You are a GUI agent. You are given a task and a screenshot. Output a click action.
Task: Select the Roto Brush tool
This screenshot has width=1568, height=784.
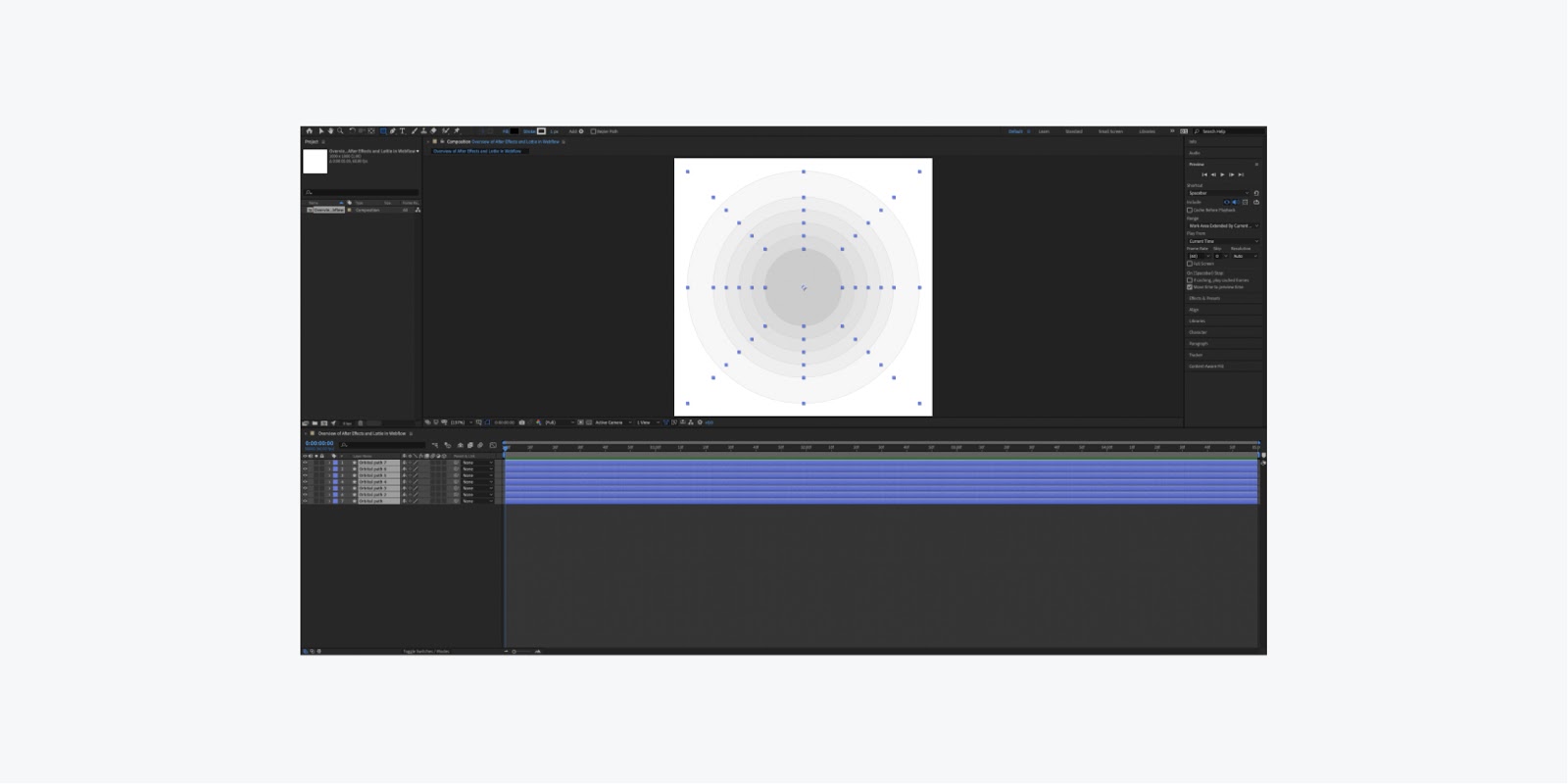click(x=445, y=131)
